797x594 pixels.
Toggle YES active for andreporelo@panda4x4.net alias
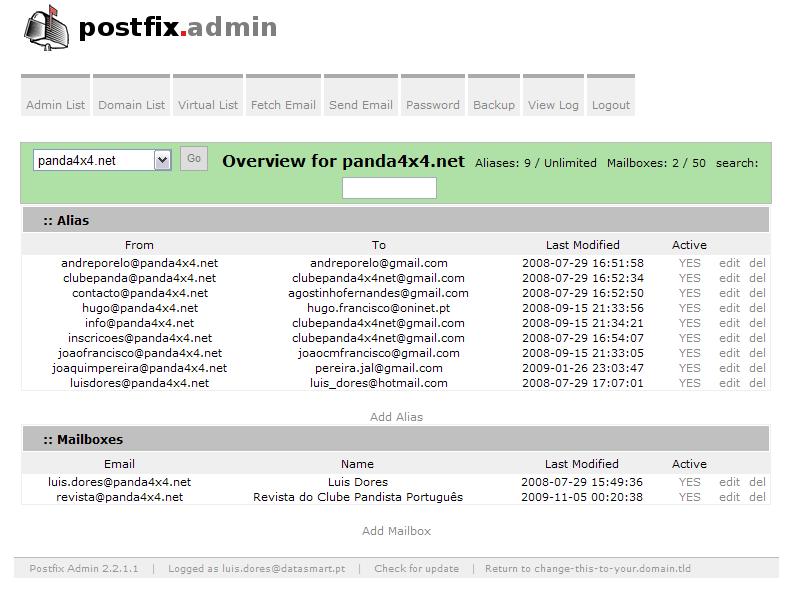pos(690,263)
